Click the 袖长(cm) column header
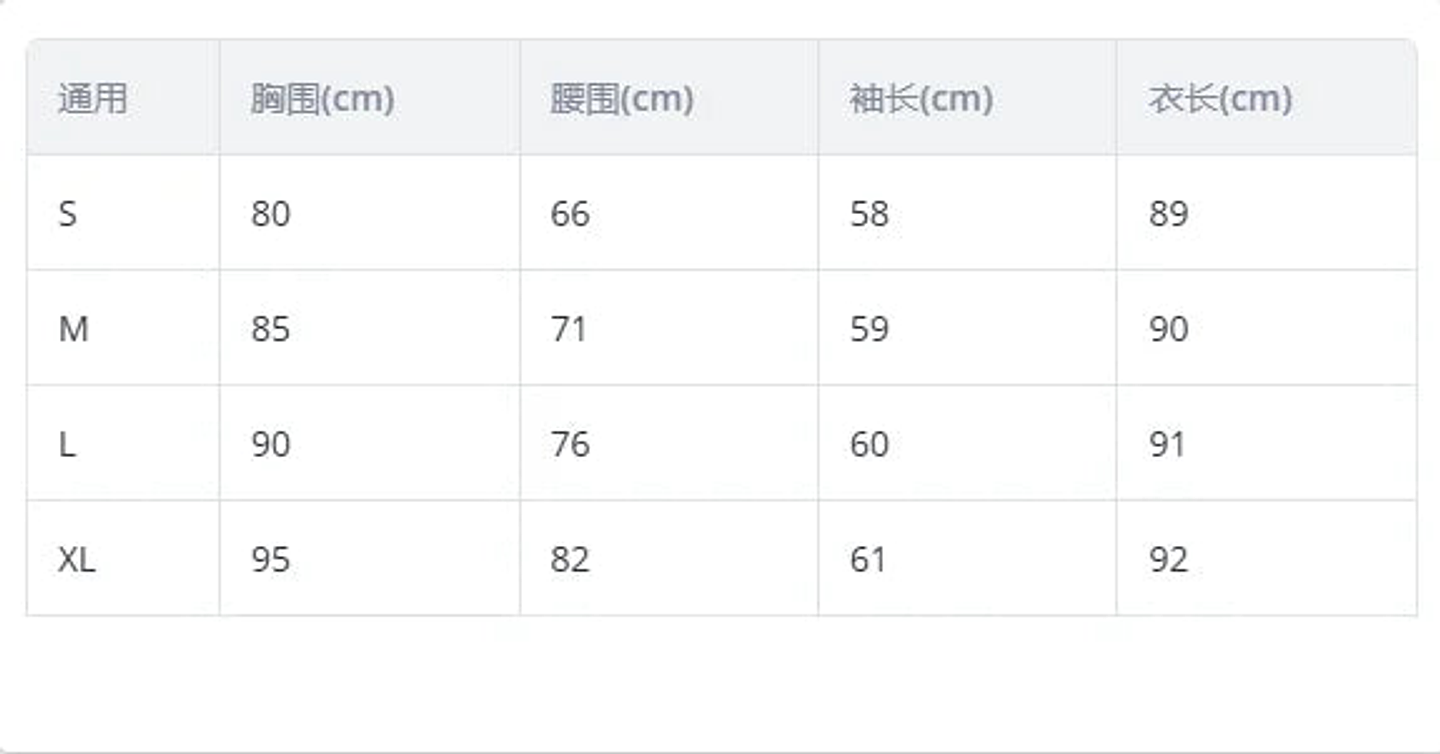 921,99
